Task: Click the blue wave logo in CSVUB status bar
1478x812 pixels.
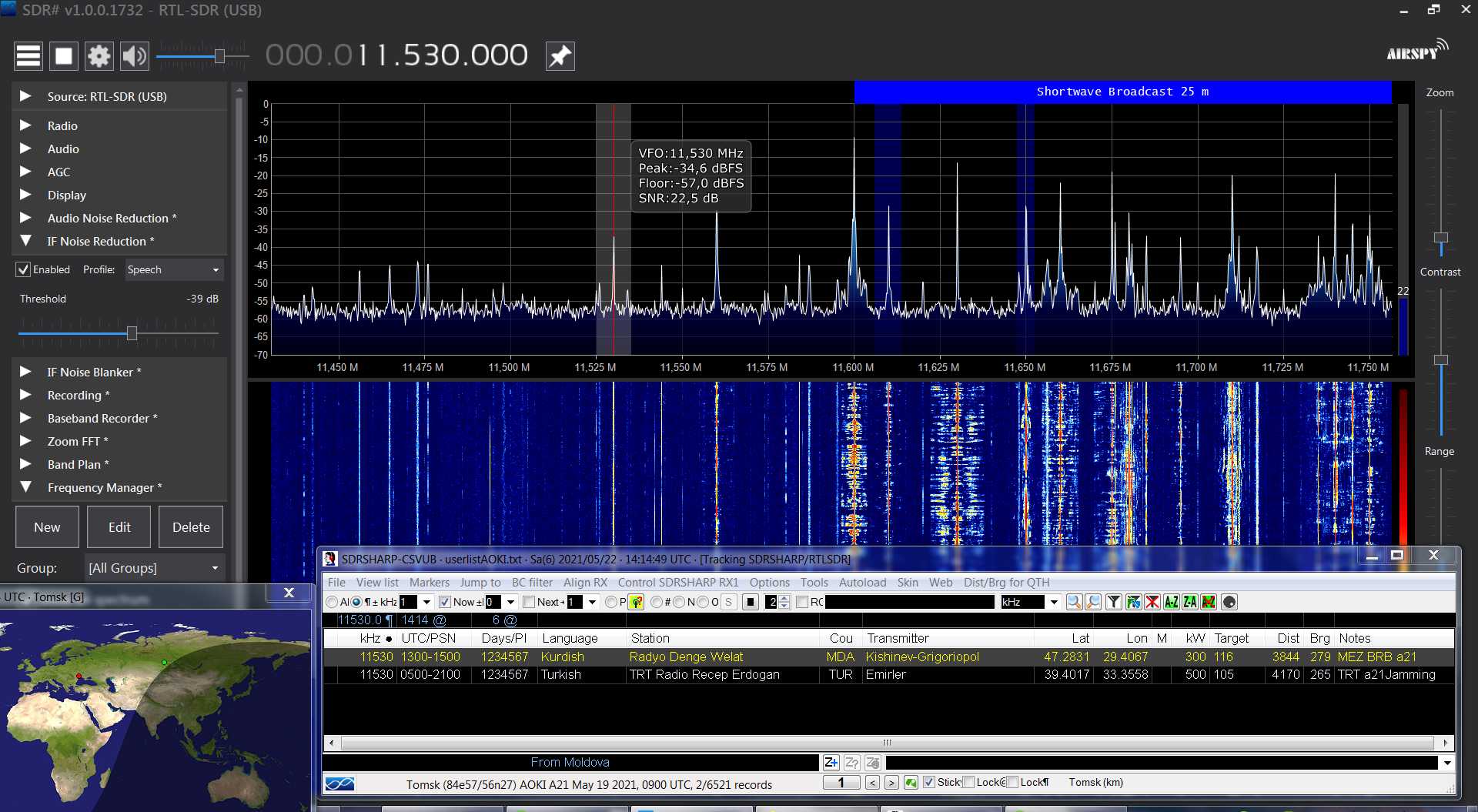Action: (x=339, y=784)
